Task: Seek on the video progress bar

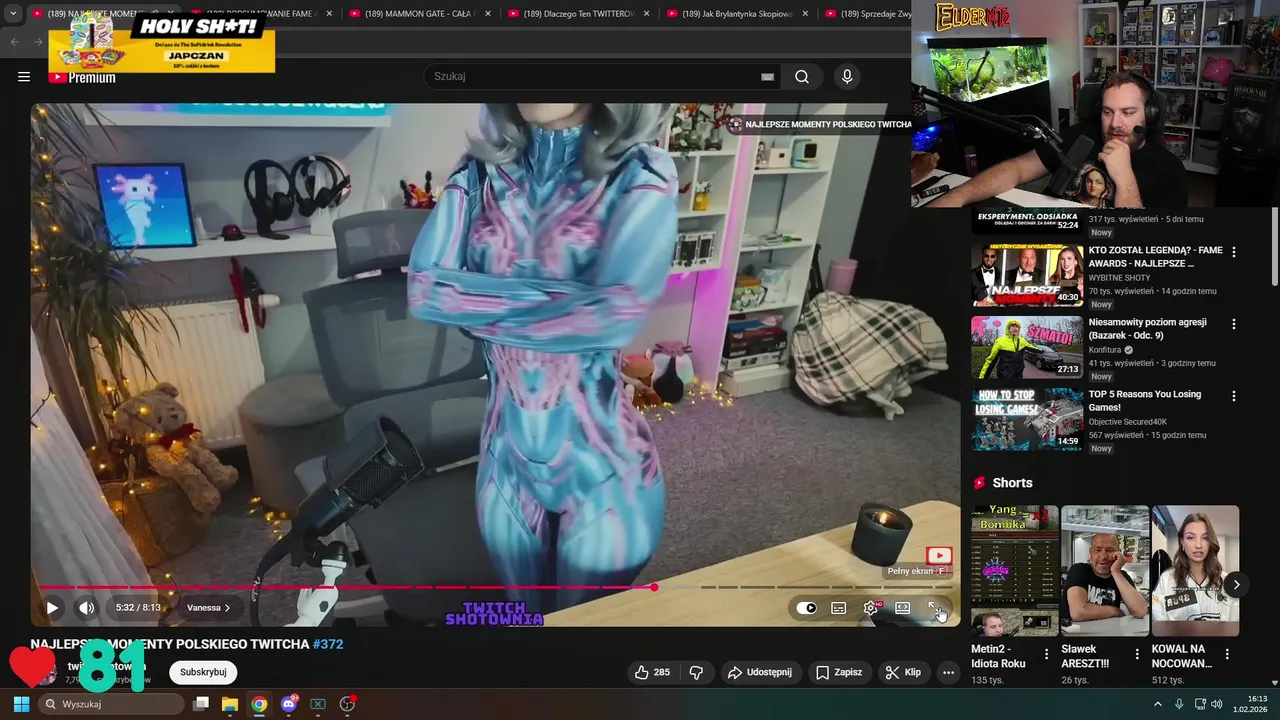Action: tap(495, 587)
